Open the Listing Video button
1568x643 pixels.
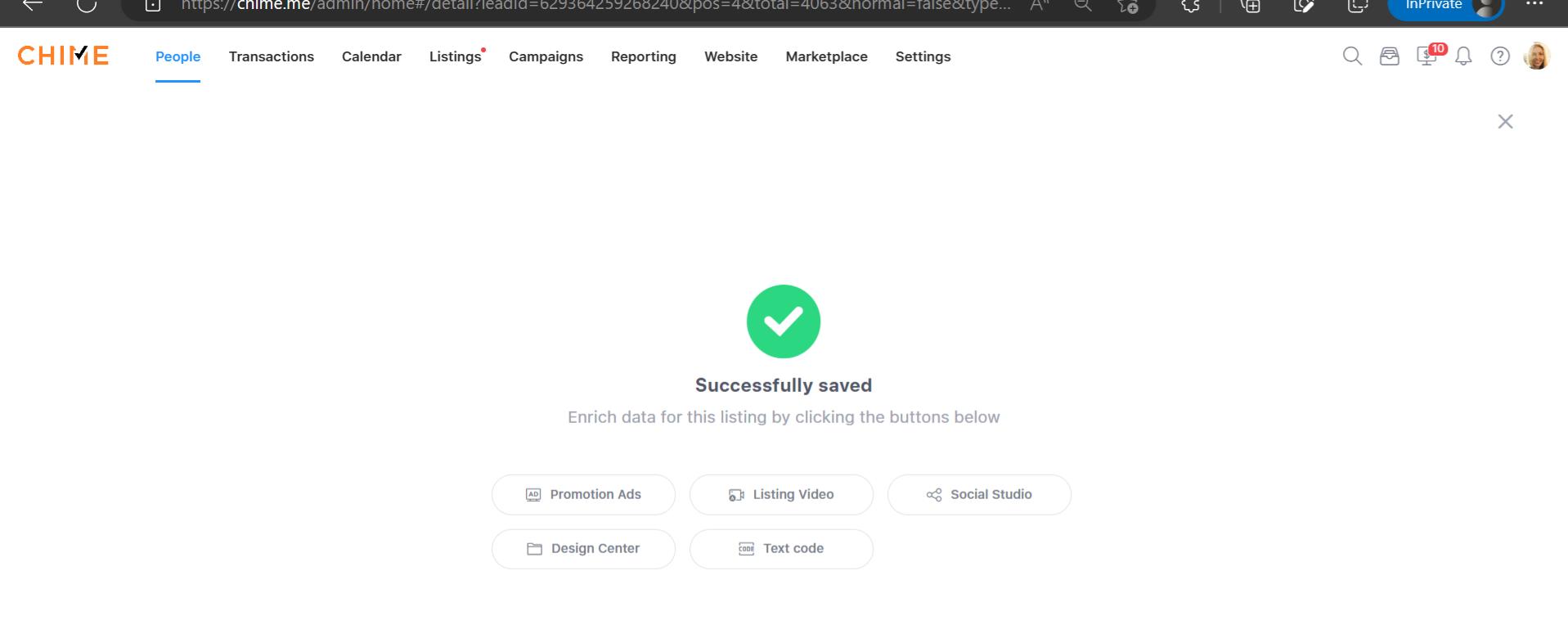pos(781,495)
